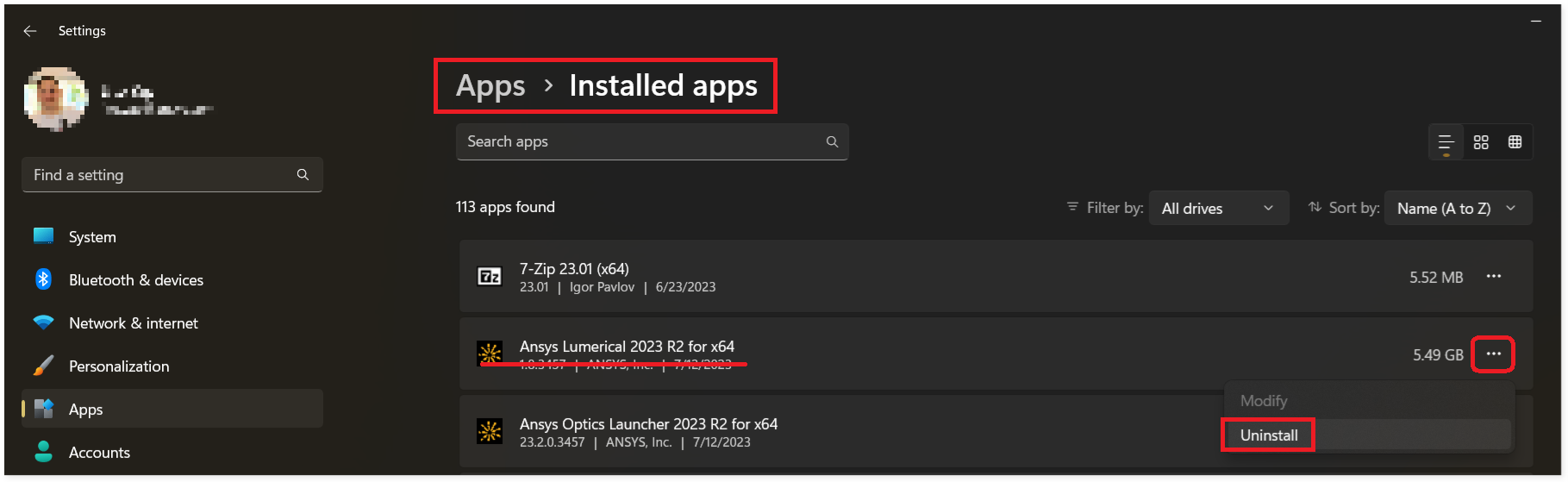Click the 5.52 MB size value

coord(1436,278)
